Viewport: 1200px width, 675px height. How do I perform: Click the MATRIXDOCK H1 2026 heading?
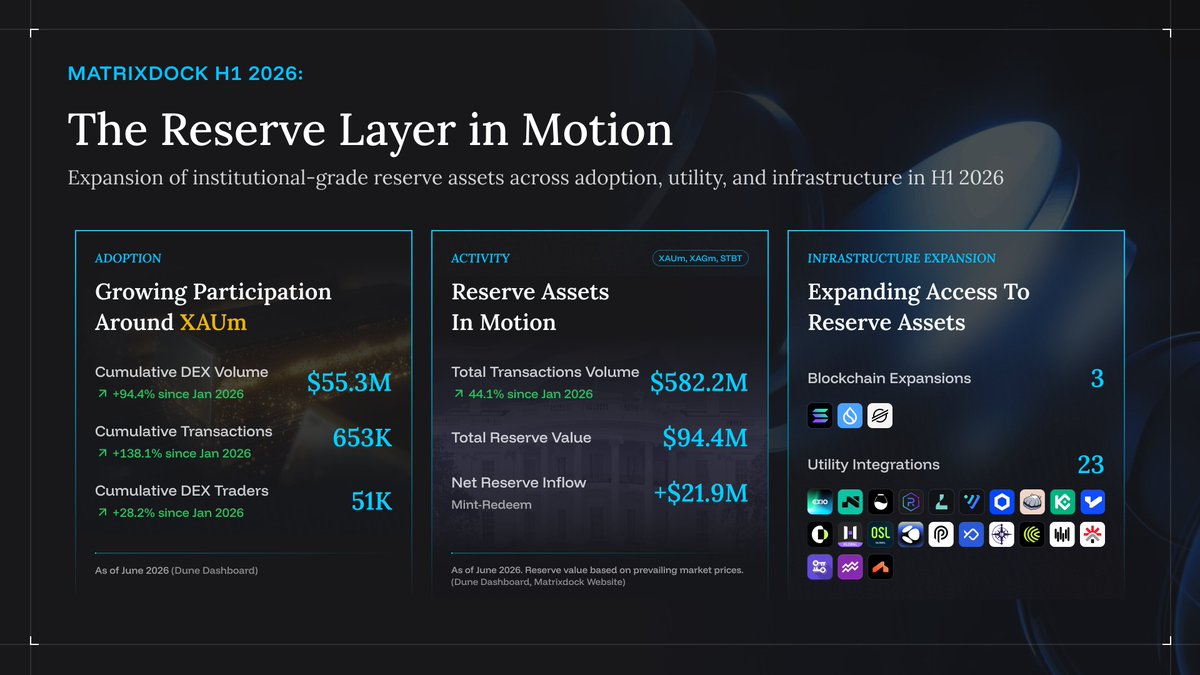point(185,73)
